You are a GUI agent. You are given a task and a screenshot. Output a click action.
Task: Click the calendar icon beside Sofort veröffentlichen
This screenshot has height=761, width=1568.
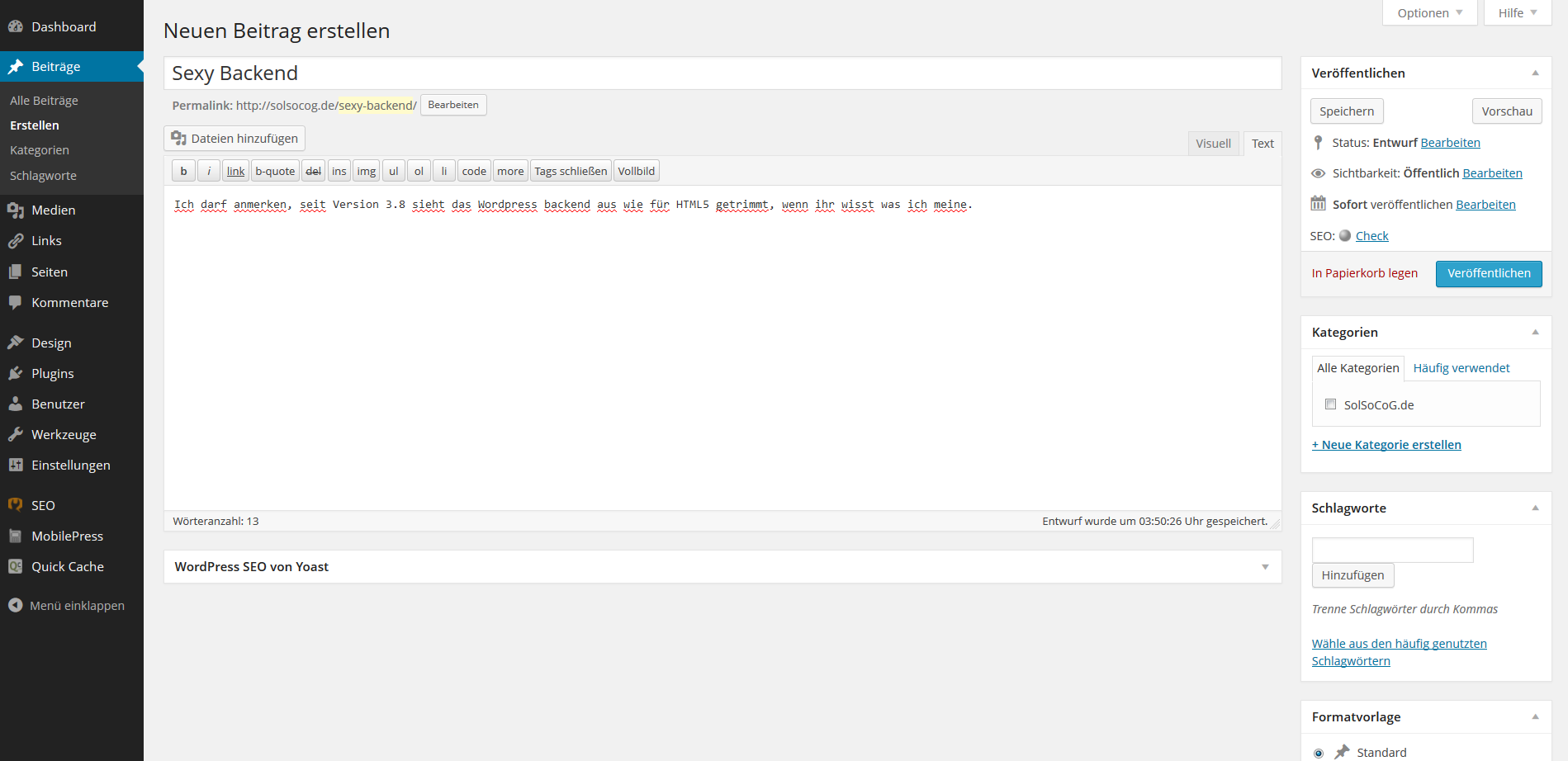pyautogui.click(x=1319, y=203)
